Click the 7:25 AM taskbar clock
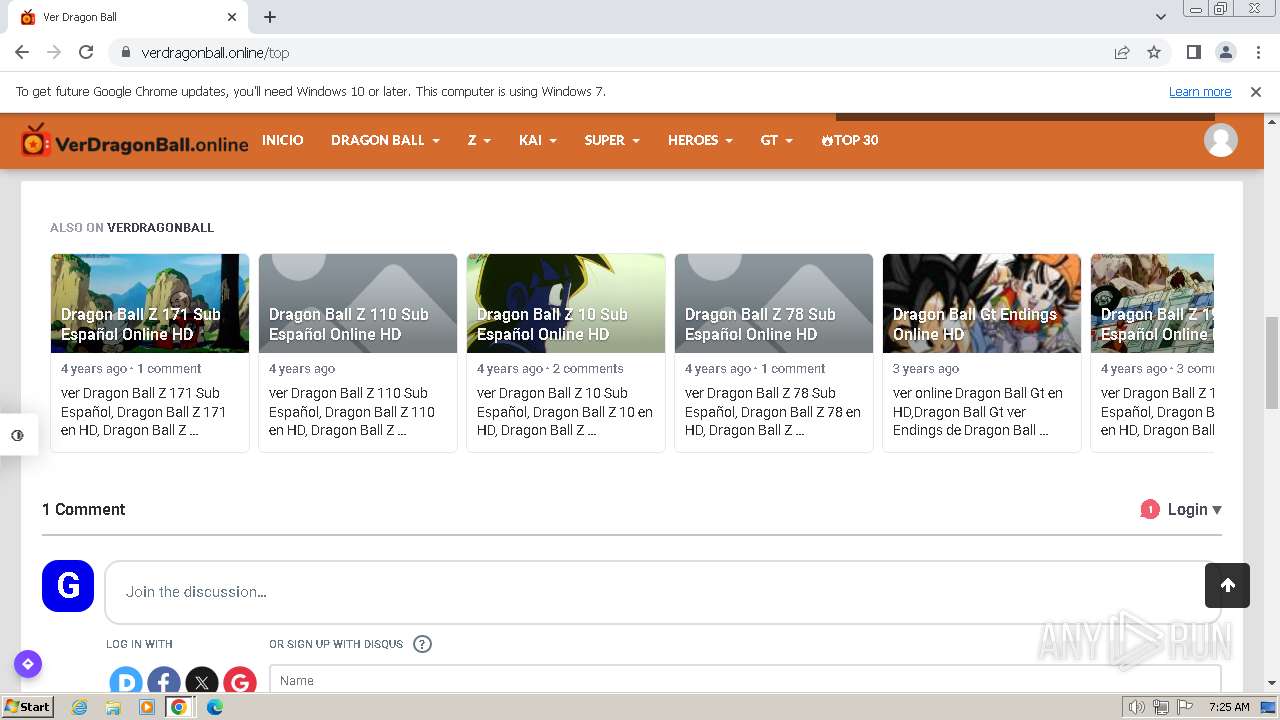 [1229, 707]
